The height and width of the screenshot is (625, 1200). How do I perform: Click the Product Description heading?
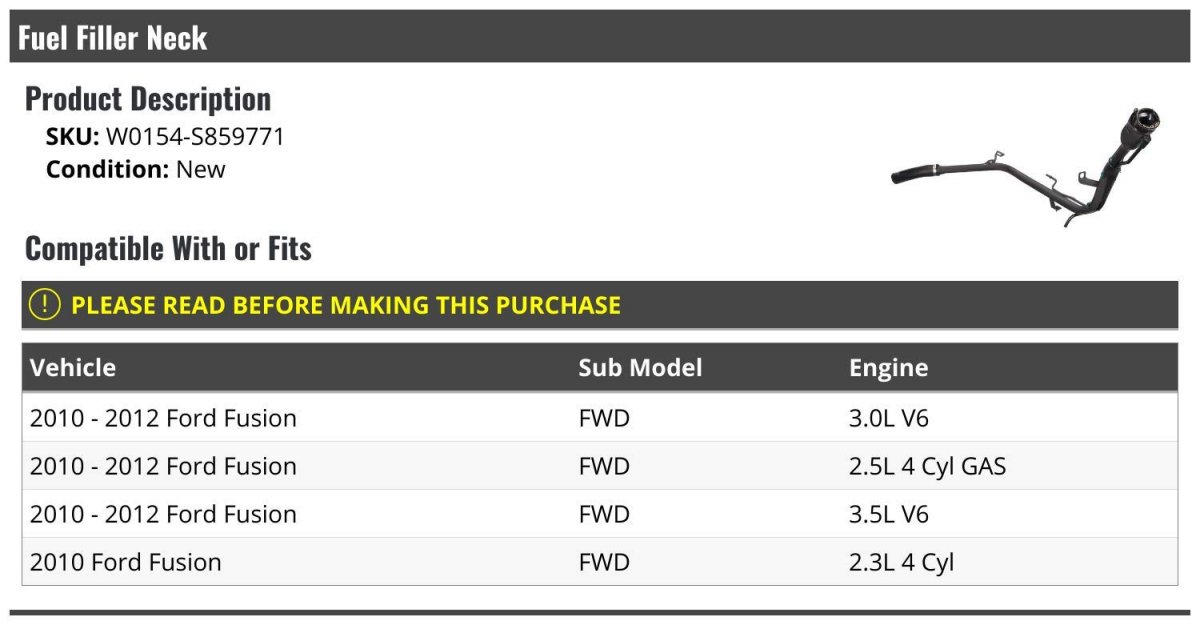pyautogui.click(x=148, y=98)
